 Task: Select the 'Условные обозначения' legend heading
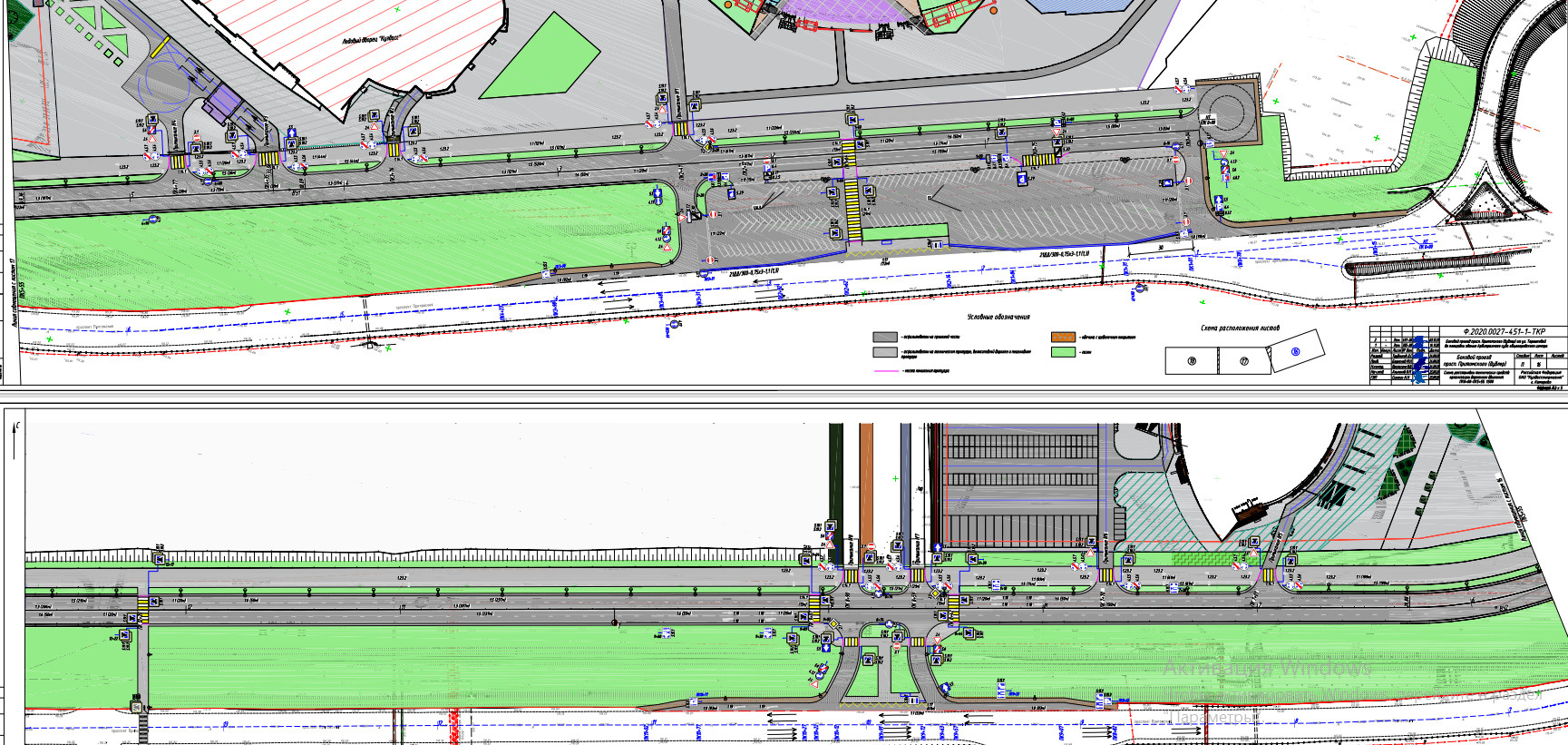pos(998,318)
